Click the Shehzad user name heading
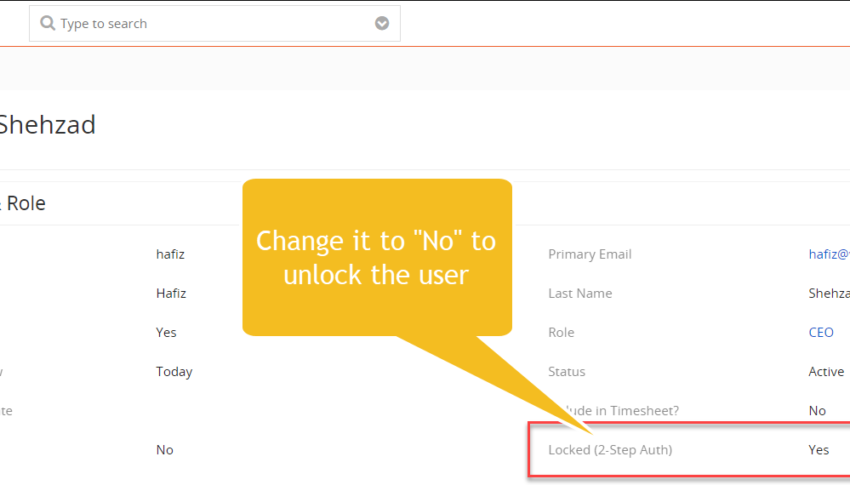 pyautogui.click(x=47, y=125)
